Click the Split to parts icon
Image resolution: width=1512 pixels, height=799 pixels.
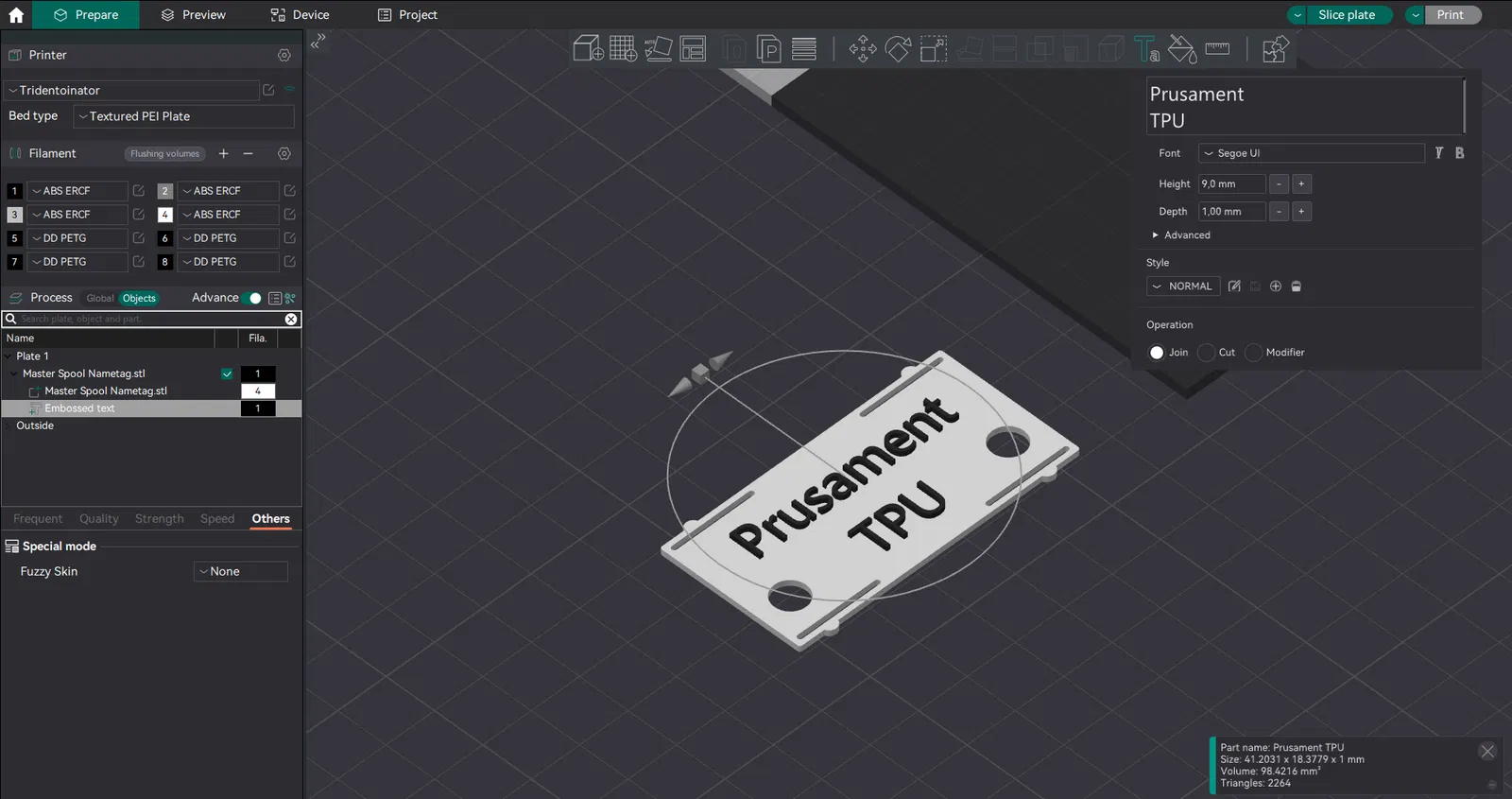click(x=769, y=48)
